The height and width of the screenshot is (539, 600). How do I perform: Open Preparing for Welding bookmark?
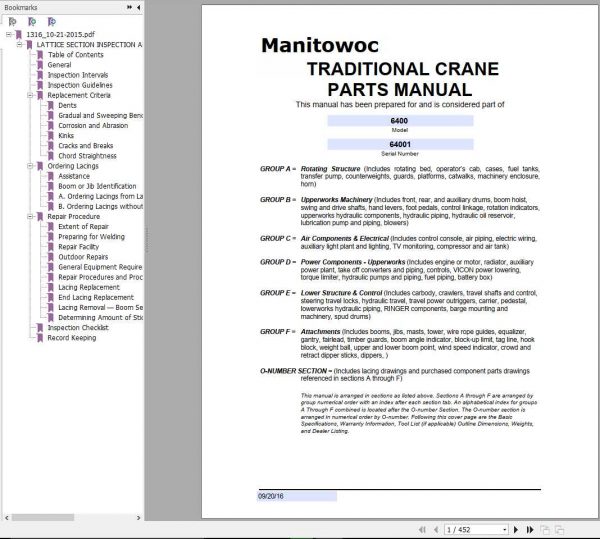(x=91, y=237)
